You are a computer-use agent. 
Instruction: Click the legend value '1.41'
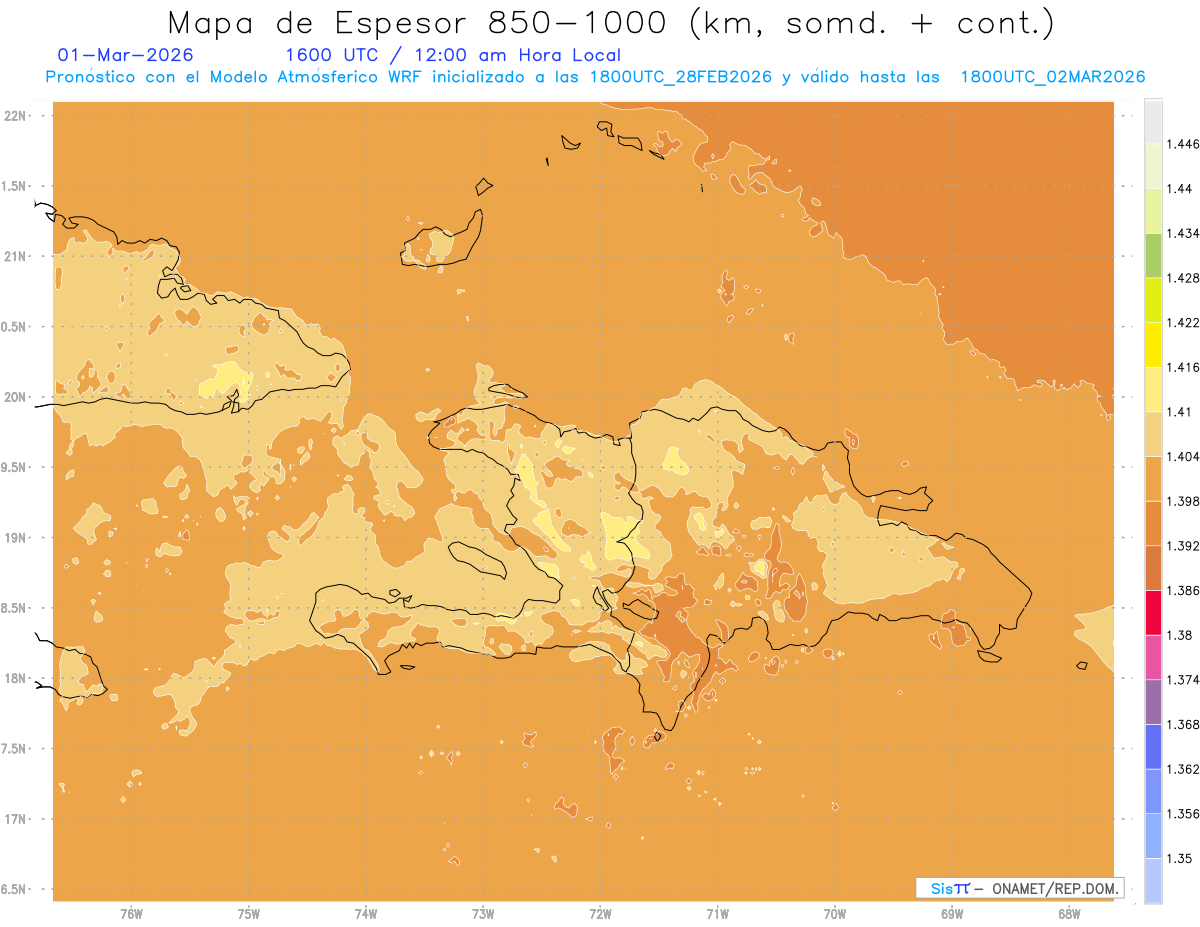click(1179, 412)
